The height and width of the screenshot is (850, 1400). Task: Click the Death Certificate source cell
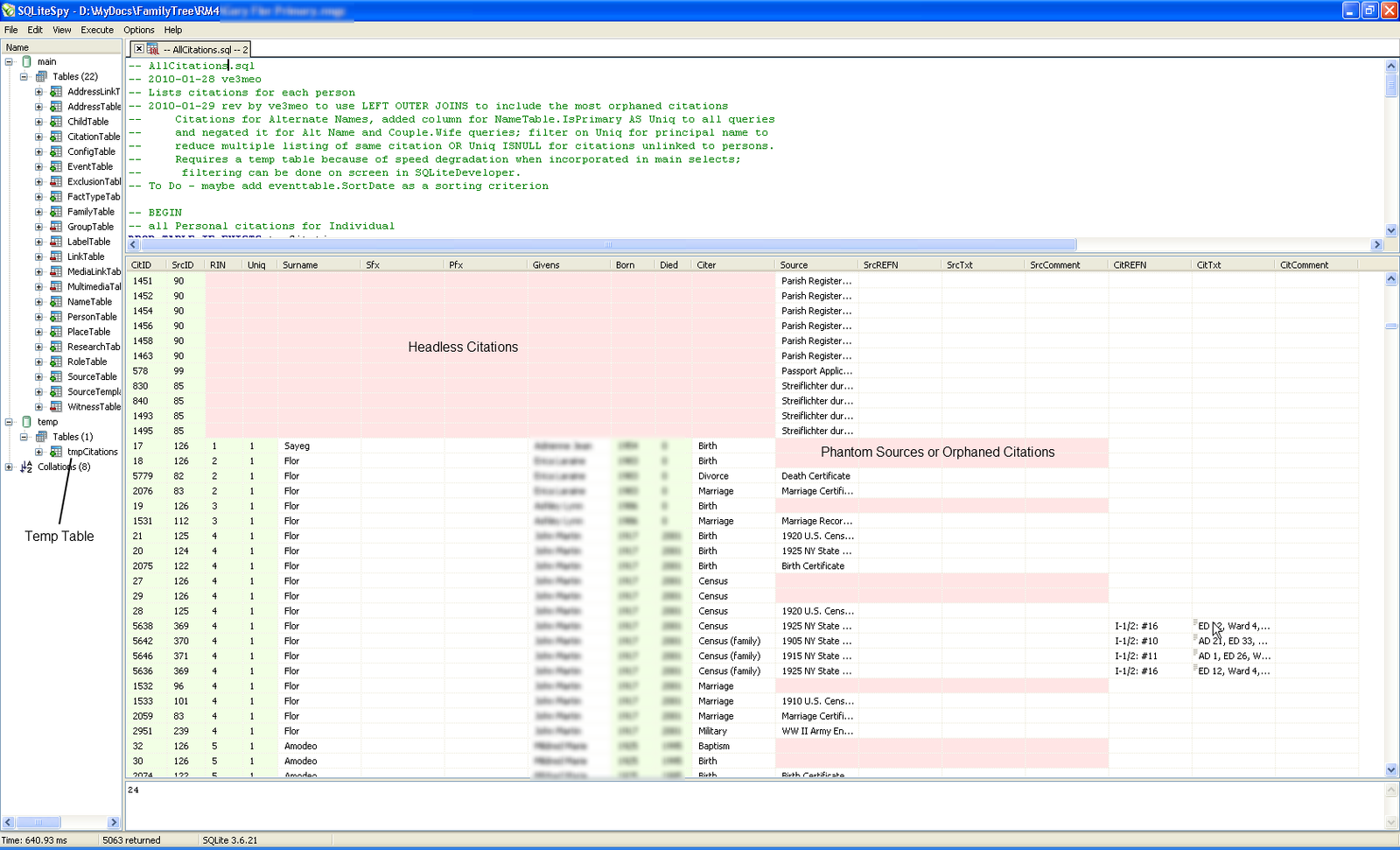pos(816,476)
